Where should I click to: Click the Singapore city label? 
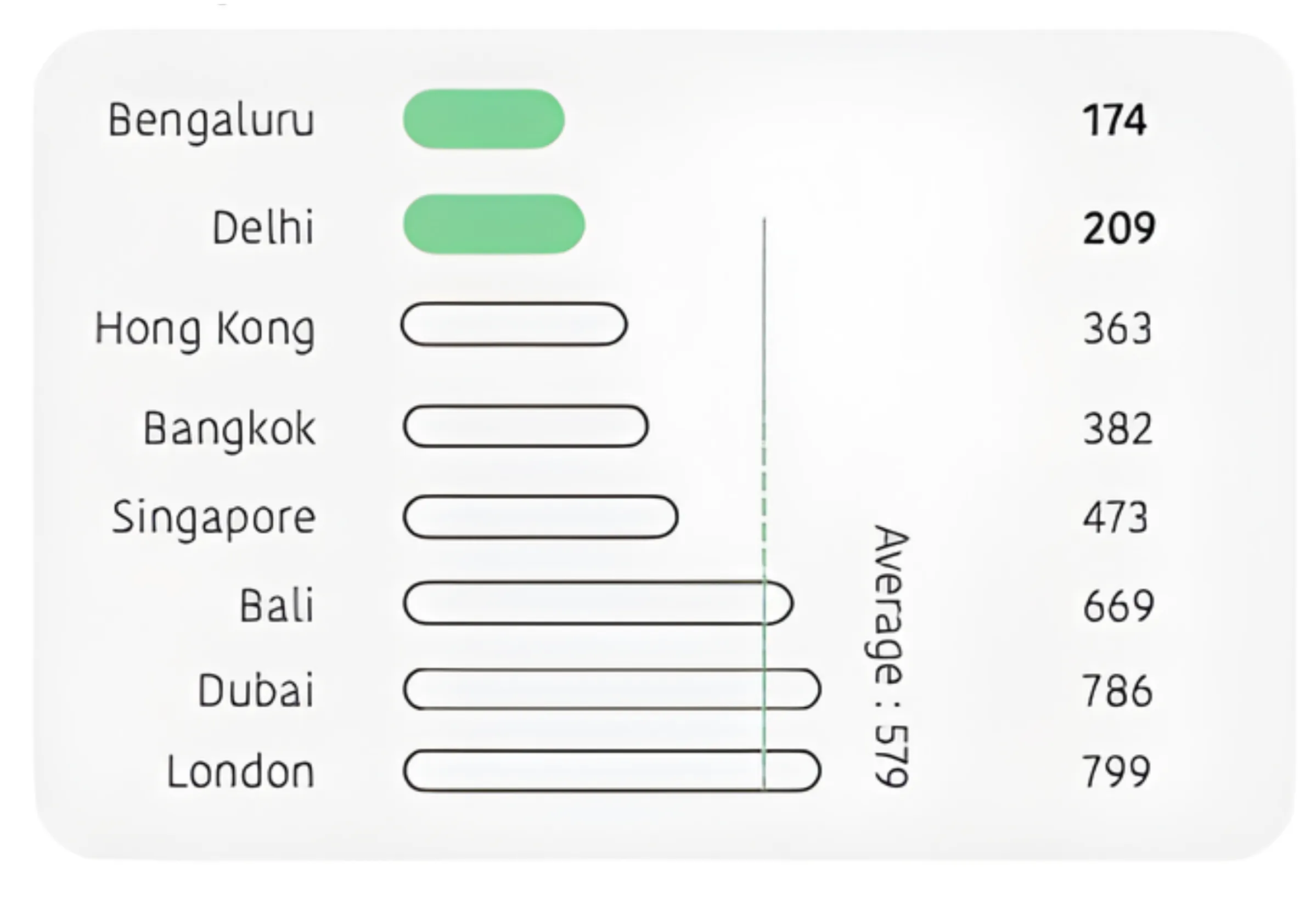[213, 517]
